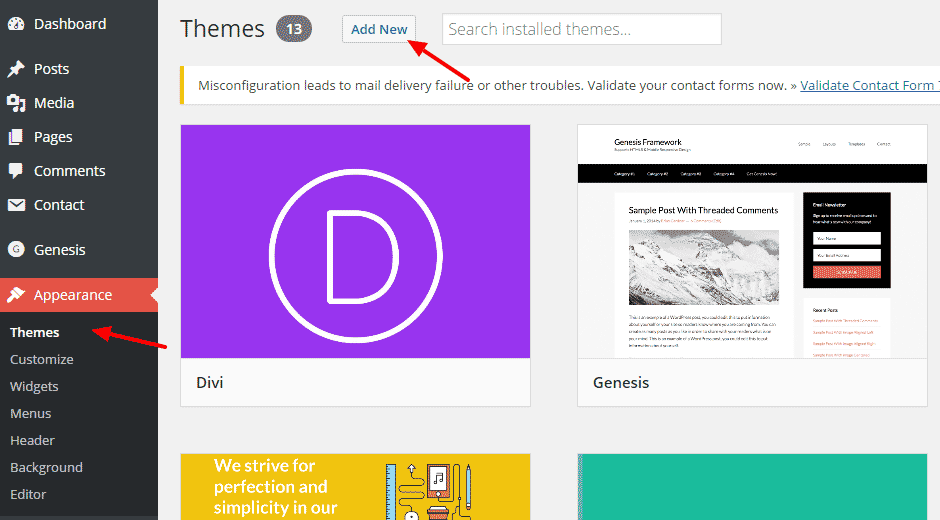940x520 pixels.
Task: Click the Contact envelope icon
Action: tap(16, 205)
